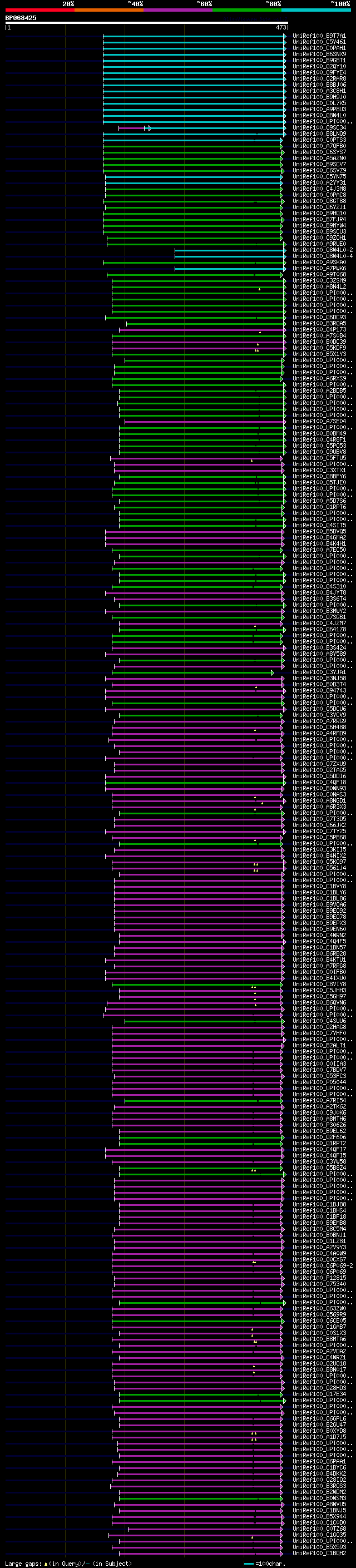
Task: Select hit label UniRef100_Q5KDF9
Action: coord(319,348)
